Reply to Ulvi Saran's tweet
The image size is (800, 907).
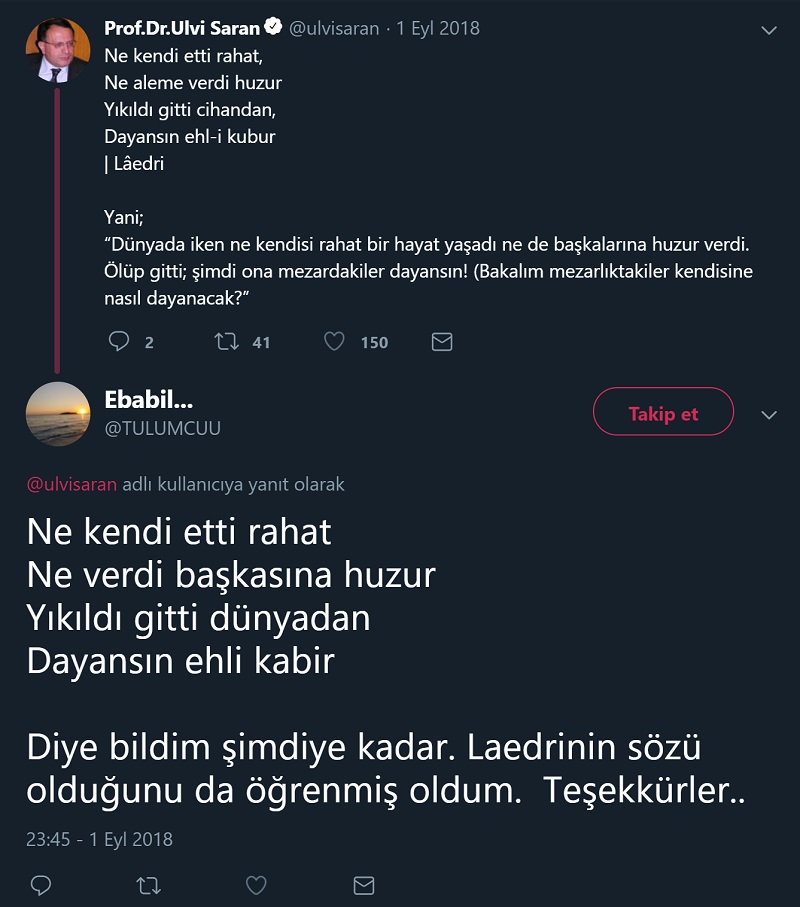[x=119, y=342]
